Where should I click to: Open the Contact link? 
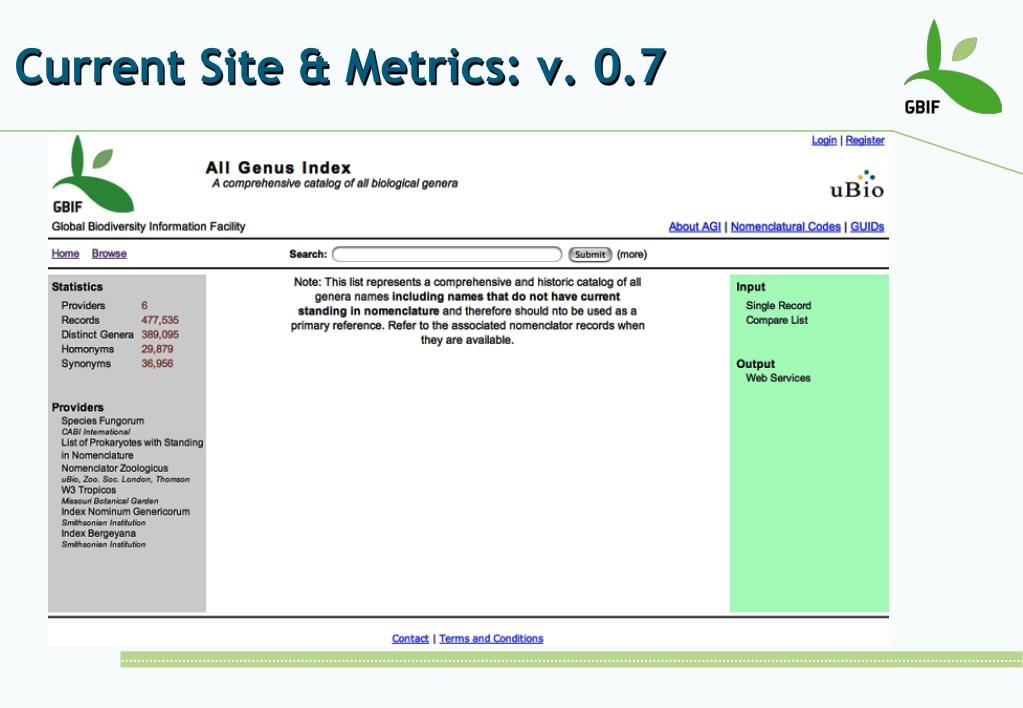410,638
